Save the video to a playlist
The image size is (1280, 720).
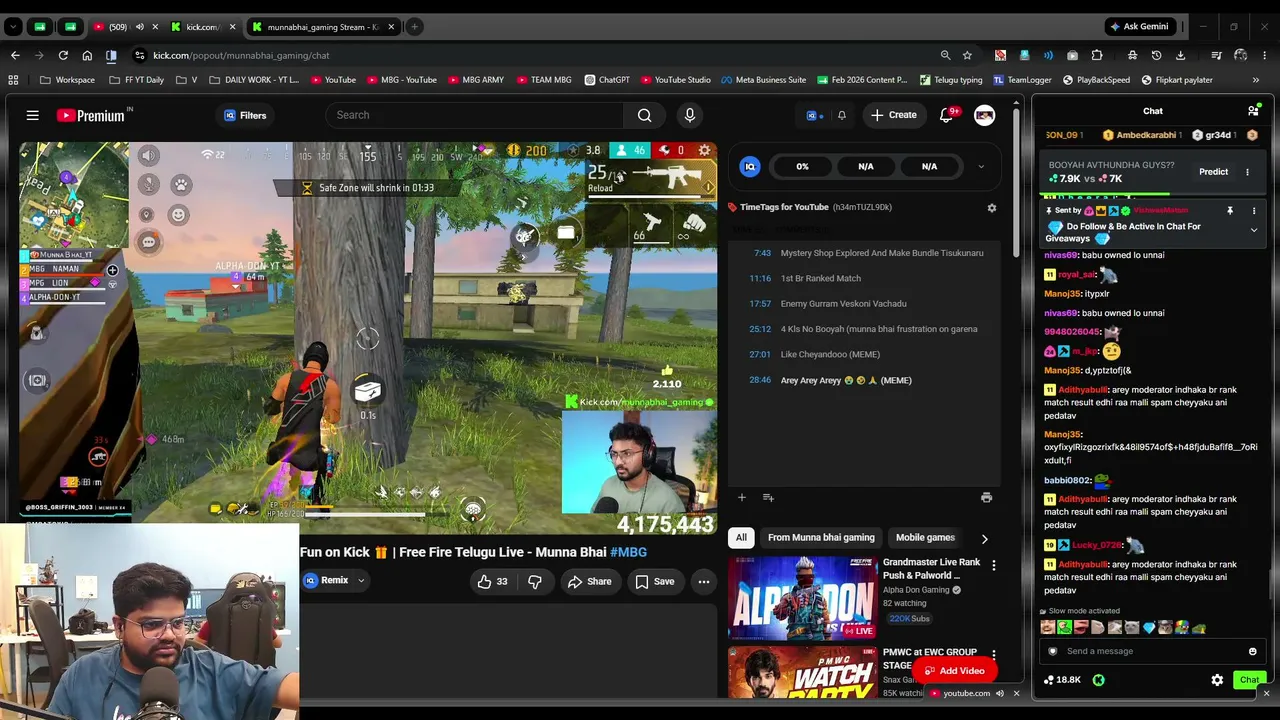(x=654, y=581)
